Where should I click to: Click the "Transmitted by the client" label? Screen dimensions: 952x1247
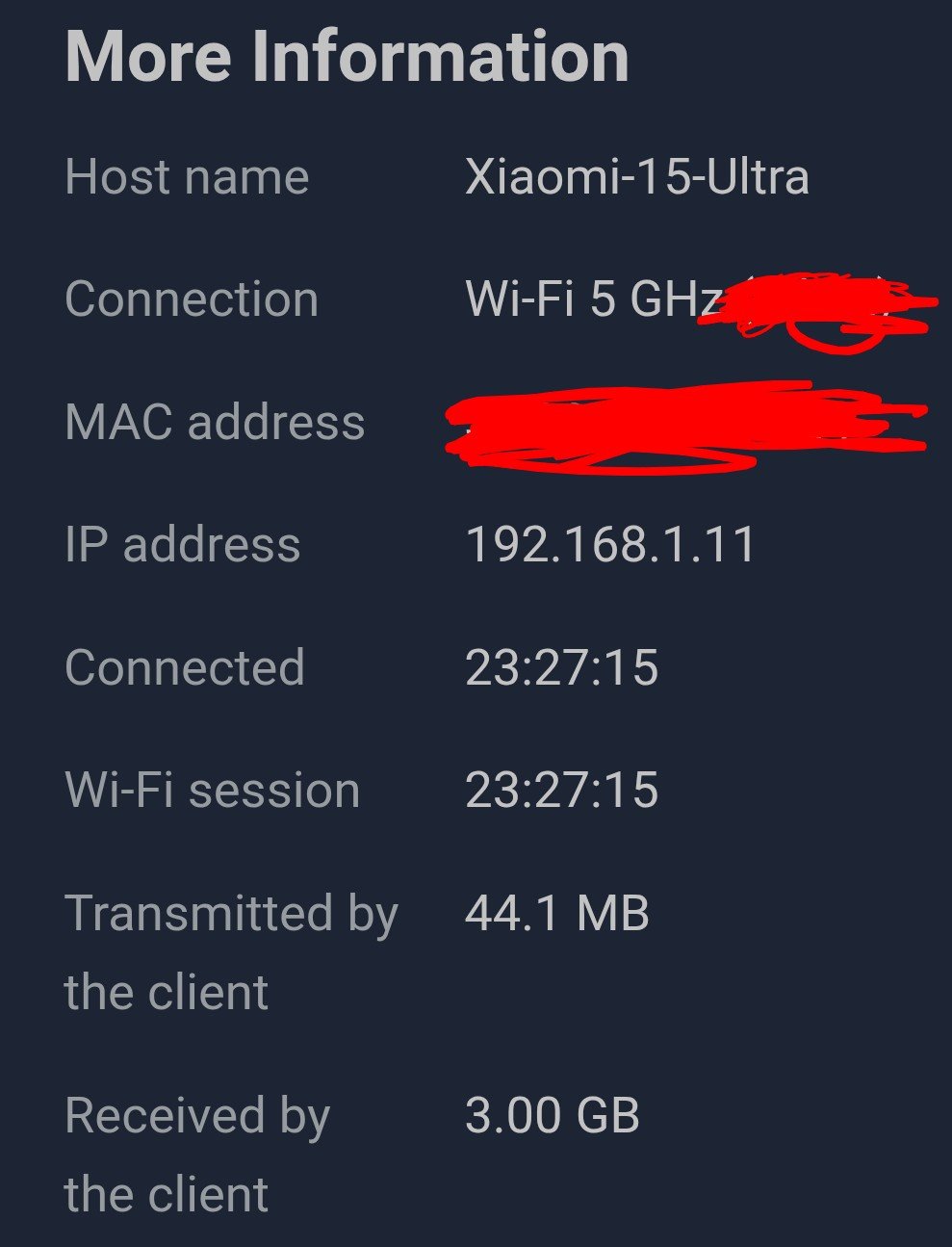click(x=231, y=951)
